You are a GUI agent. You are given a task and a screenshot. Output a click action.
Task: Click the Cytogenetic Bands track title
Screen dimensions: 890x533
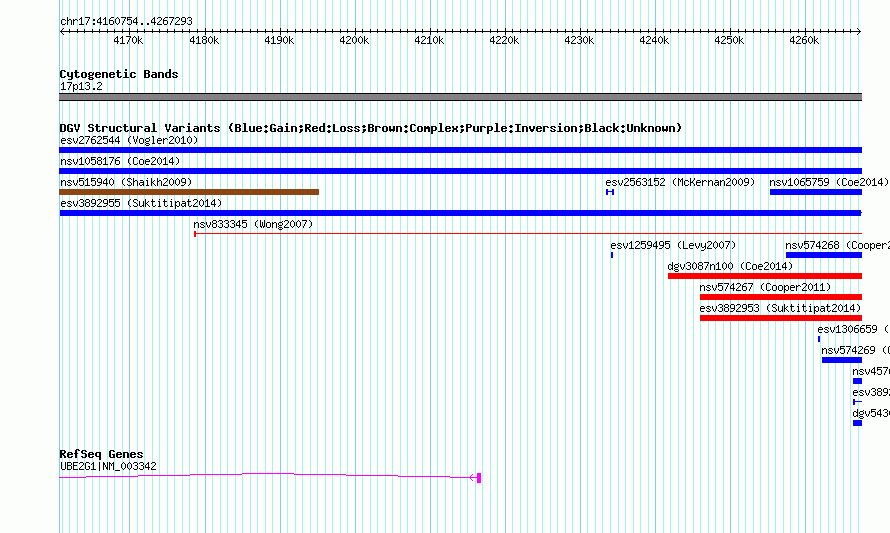point(119,74)
